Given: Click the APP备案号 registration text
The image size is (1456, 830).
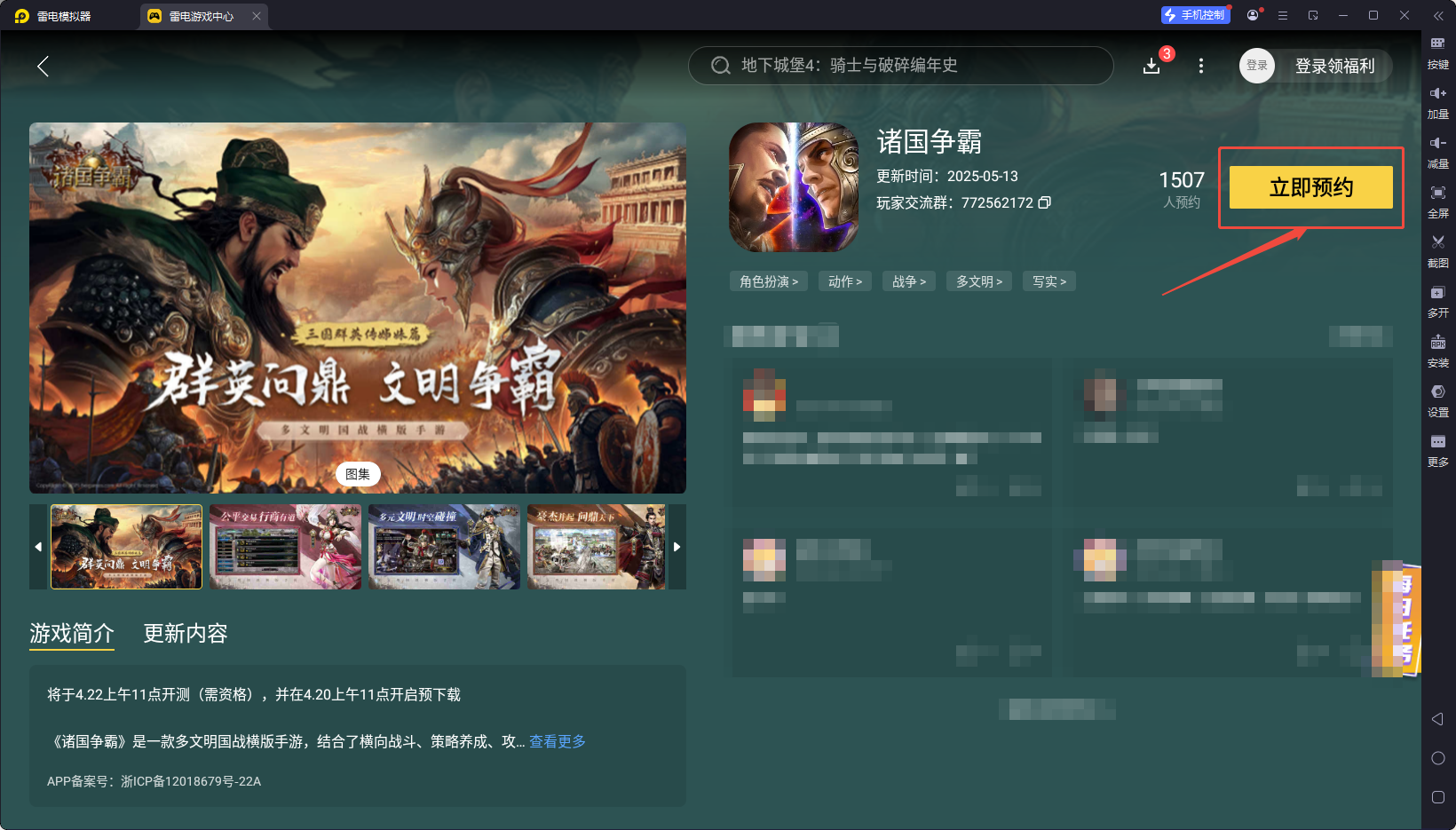Looking at the screenshot, I should (154, 781).
